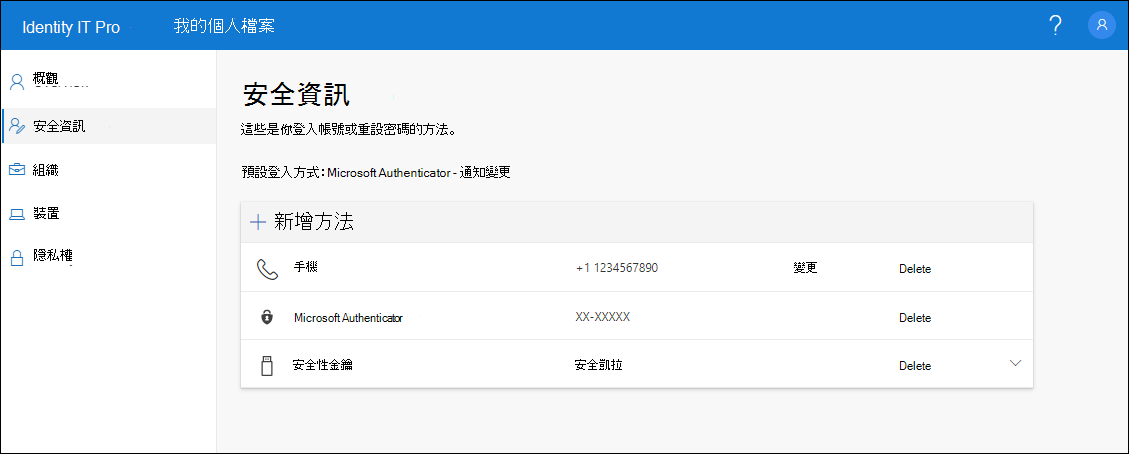This screenshot has height=454, width=1129.
Task: Expand the 安全性金鑰 row chevron
Action: (1015, 363)
